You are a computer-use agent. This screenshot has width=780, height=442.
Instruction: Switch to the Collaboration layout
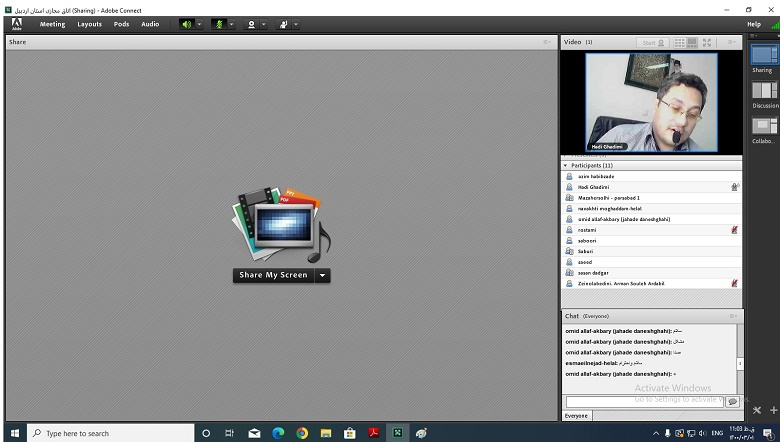coord(764,127)
